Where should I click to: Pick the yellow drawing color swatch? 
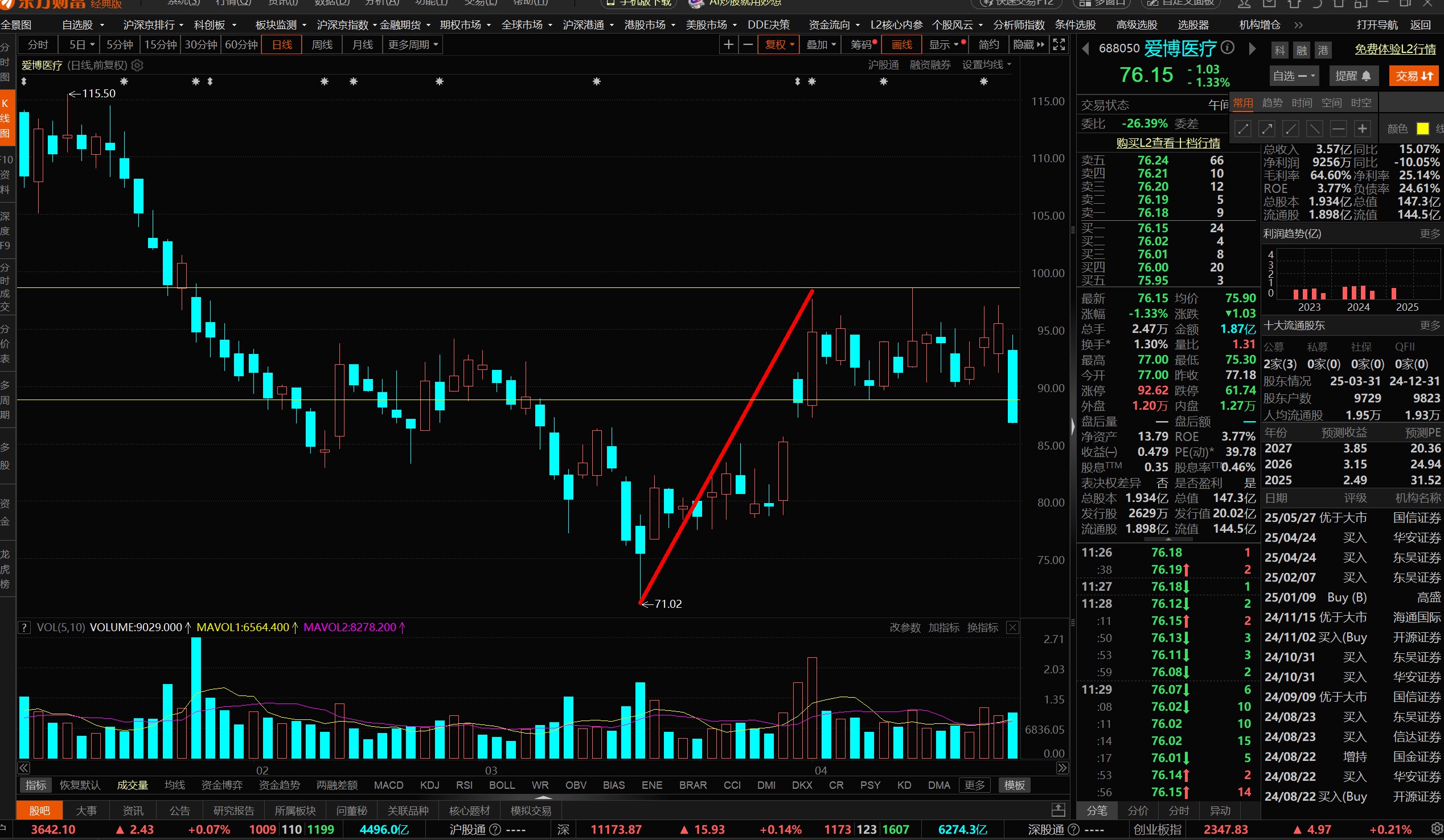(x=1422, y=129)
